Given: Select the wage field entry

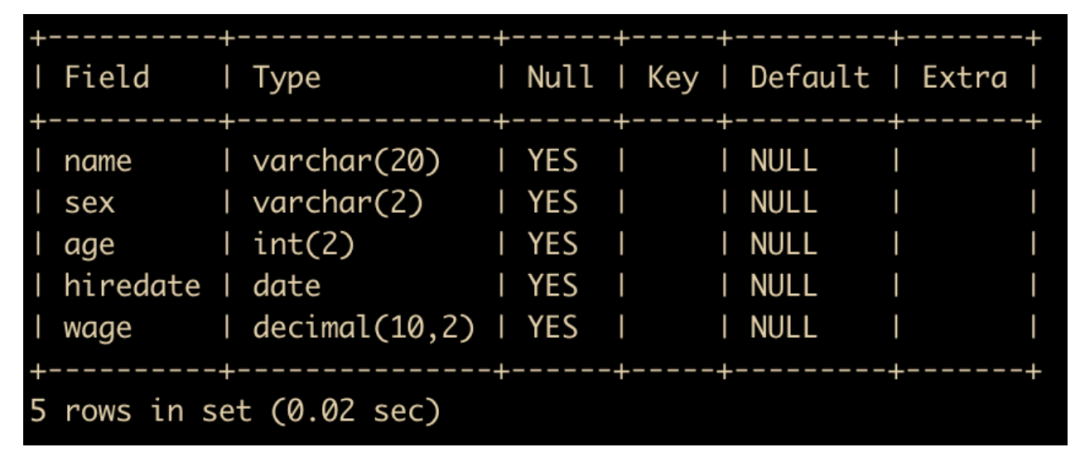Looking at the screenshot, I should (98, 329).
